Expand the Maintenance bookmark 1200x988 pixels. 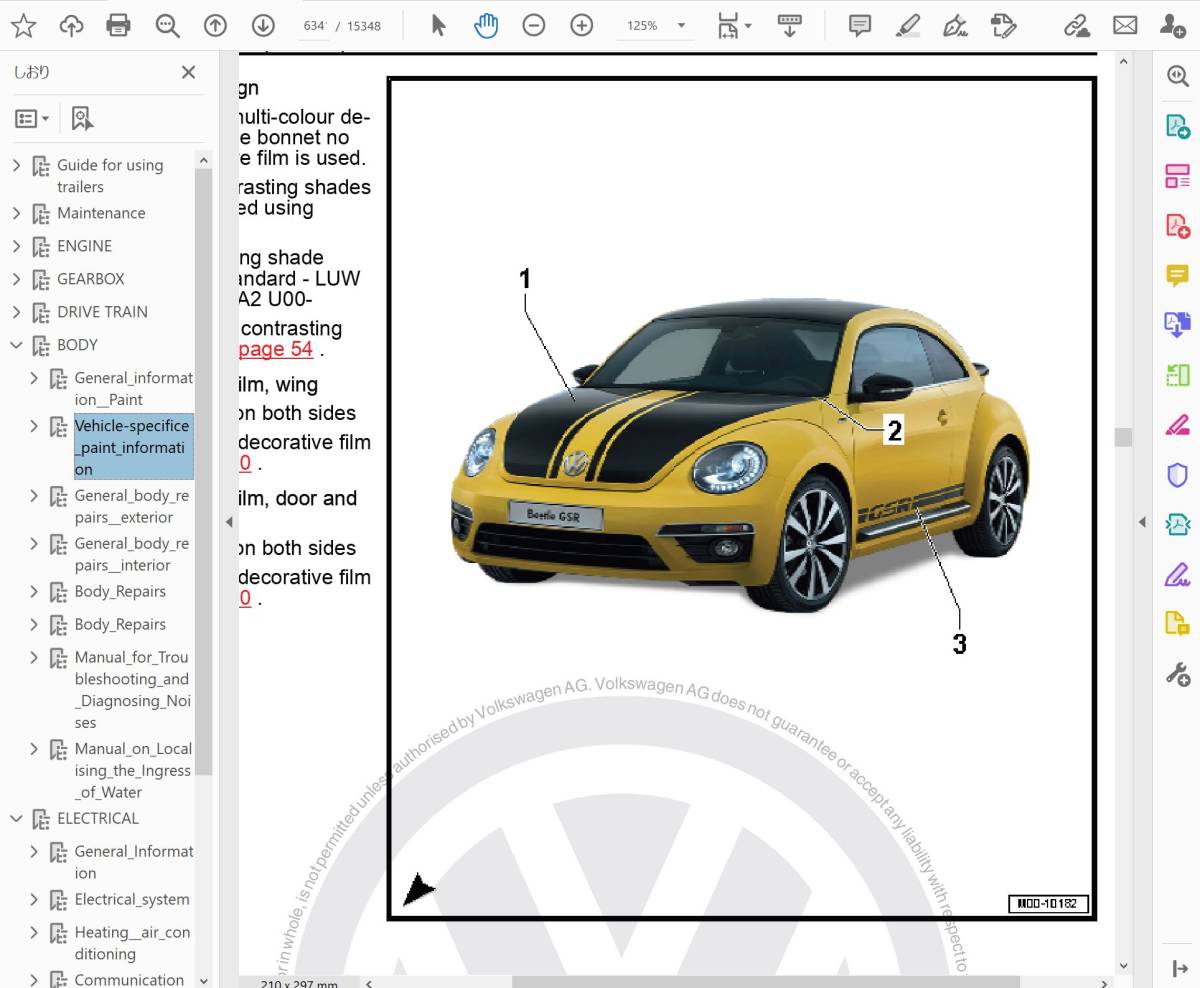point(16,213)
